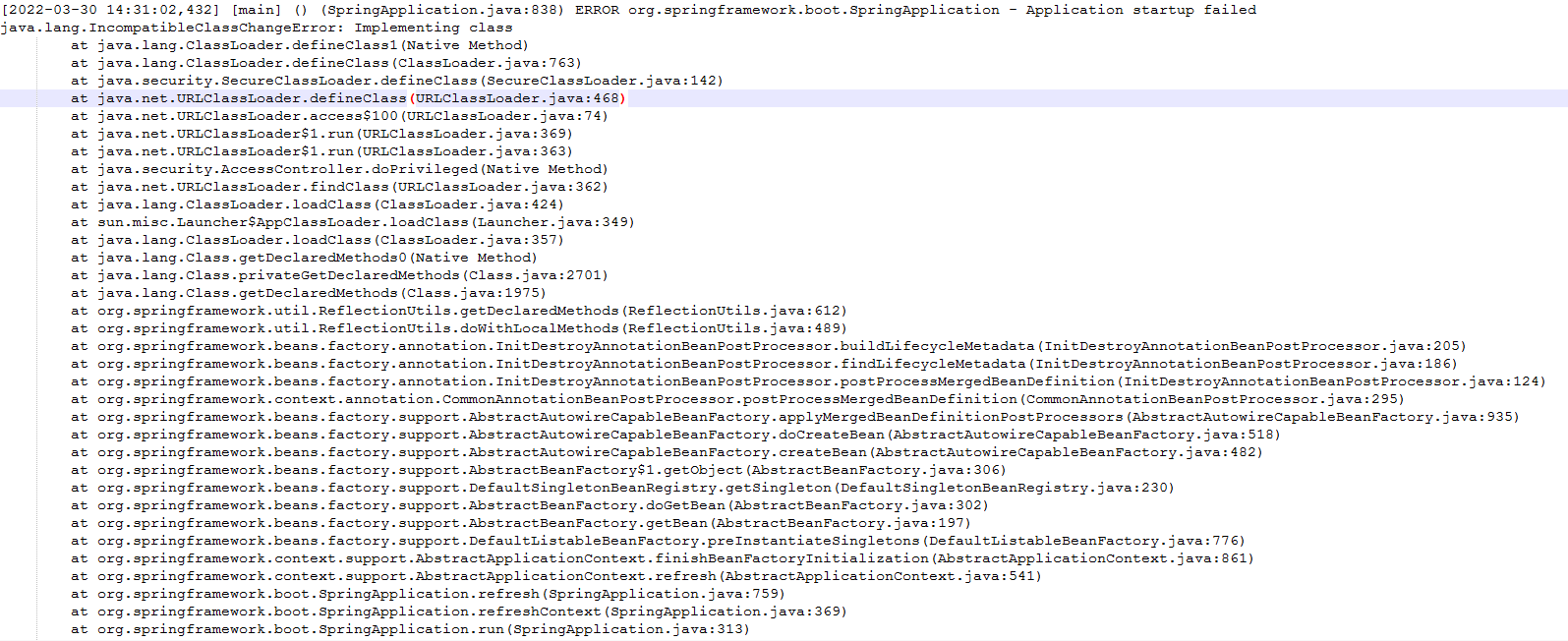Click the applyMergedBeanDefinitionPostProcessors line
This screenshot has height=641, width=1568.
[795, 417]
